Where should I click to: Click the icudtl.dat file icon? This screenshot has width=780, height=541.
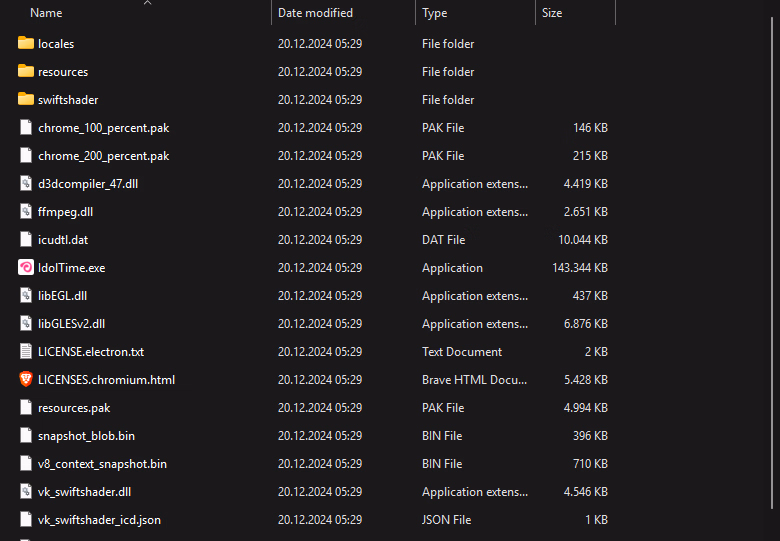[26, 240]
